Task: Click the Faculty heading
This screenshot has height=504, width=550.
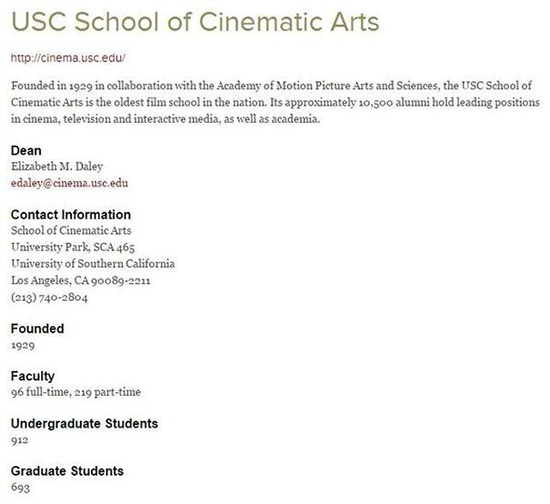Action: click(x=33, y=376)
